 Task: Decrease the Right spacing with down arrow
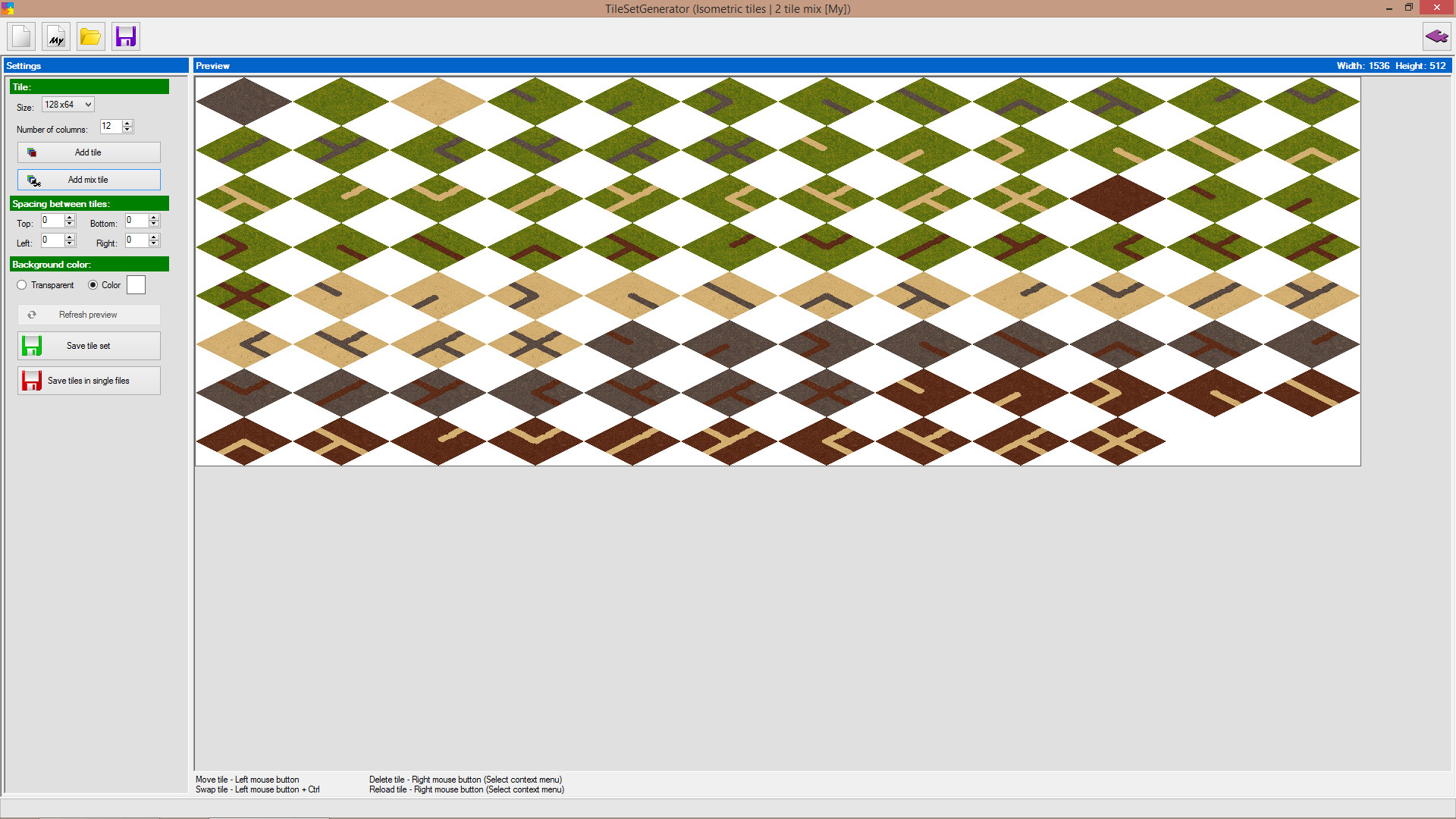click(153, 243)
